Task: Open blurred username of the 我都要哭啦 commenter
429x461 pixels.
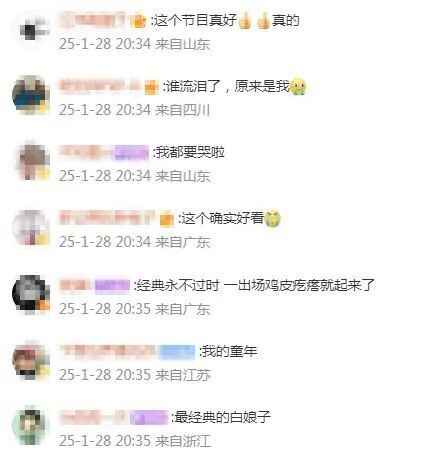Action: pos(85,153)
